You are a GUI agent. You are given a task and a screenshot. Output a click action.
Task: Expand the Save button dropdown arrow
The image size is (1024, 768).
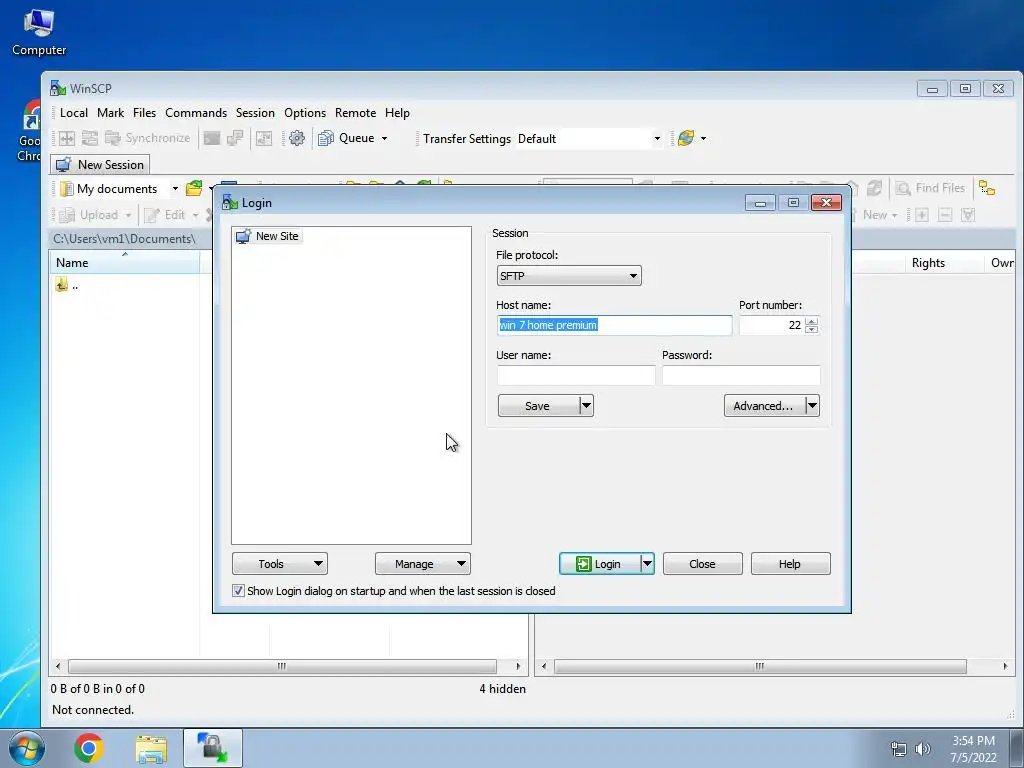(586, 406)
